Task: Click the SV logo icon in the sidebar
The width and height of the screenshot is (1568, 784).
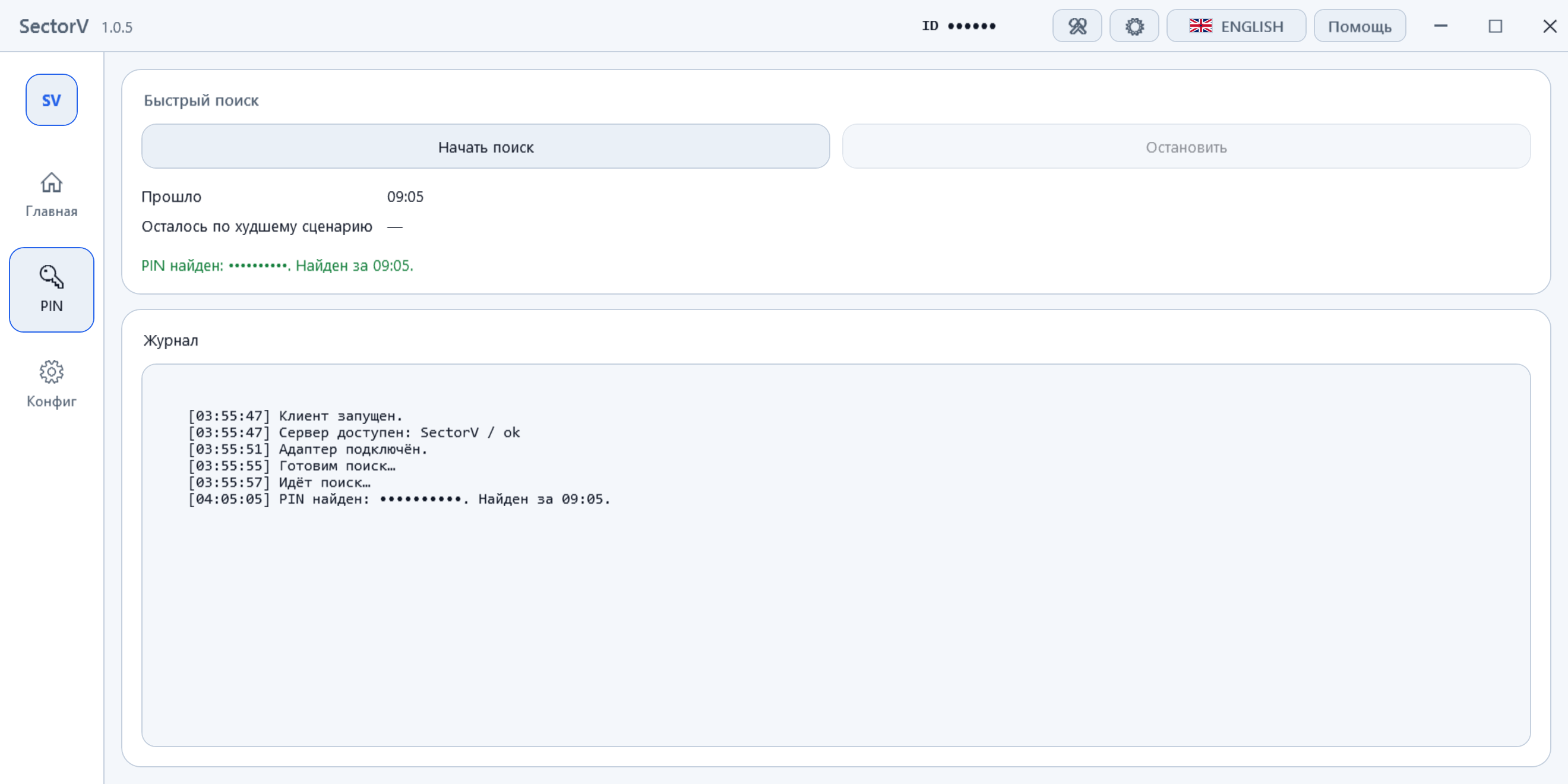Action: click(x=51, y=100)
